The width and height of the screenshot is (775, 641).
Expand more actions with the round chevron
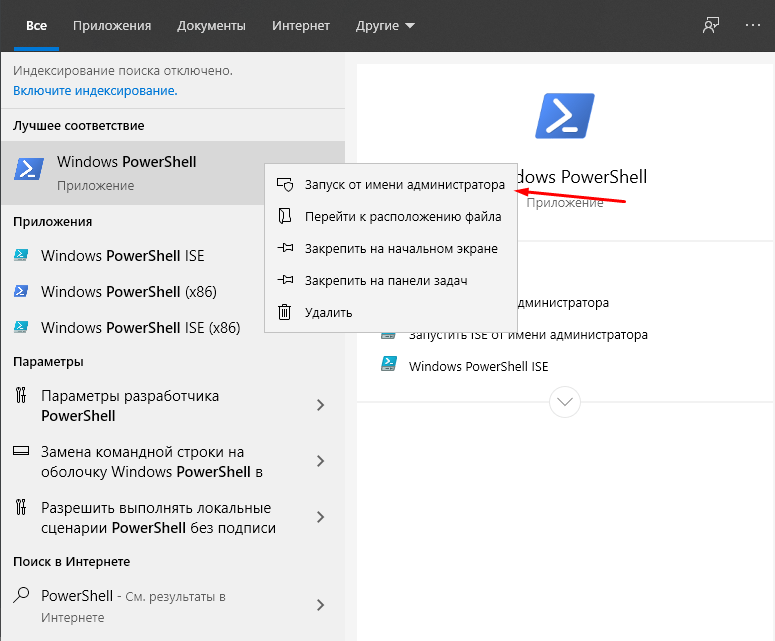(564, 402)
